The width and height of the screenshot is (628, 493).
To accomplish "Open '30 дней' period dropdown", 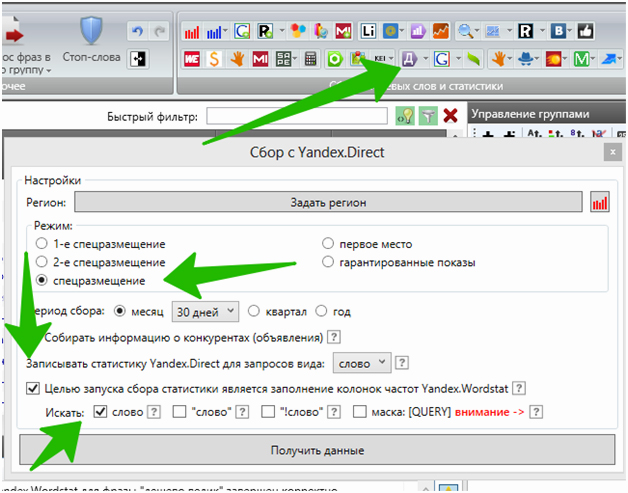I will pyautogui.click(x=205, y=312).
